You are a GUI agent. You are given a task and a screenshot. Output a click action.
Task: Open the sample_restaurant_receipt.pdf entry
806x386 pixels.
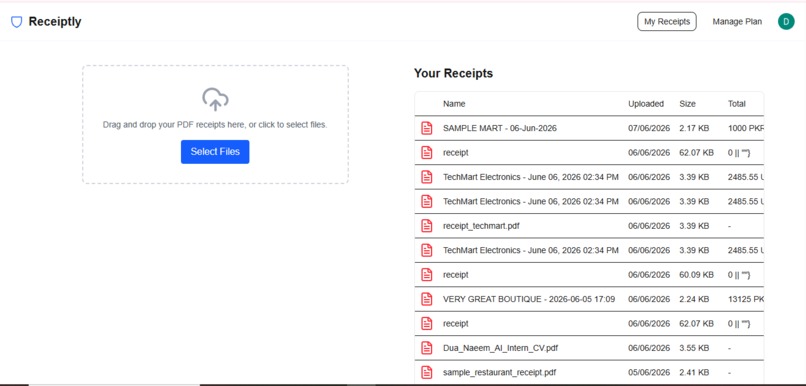click(499, 372)
